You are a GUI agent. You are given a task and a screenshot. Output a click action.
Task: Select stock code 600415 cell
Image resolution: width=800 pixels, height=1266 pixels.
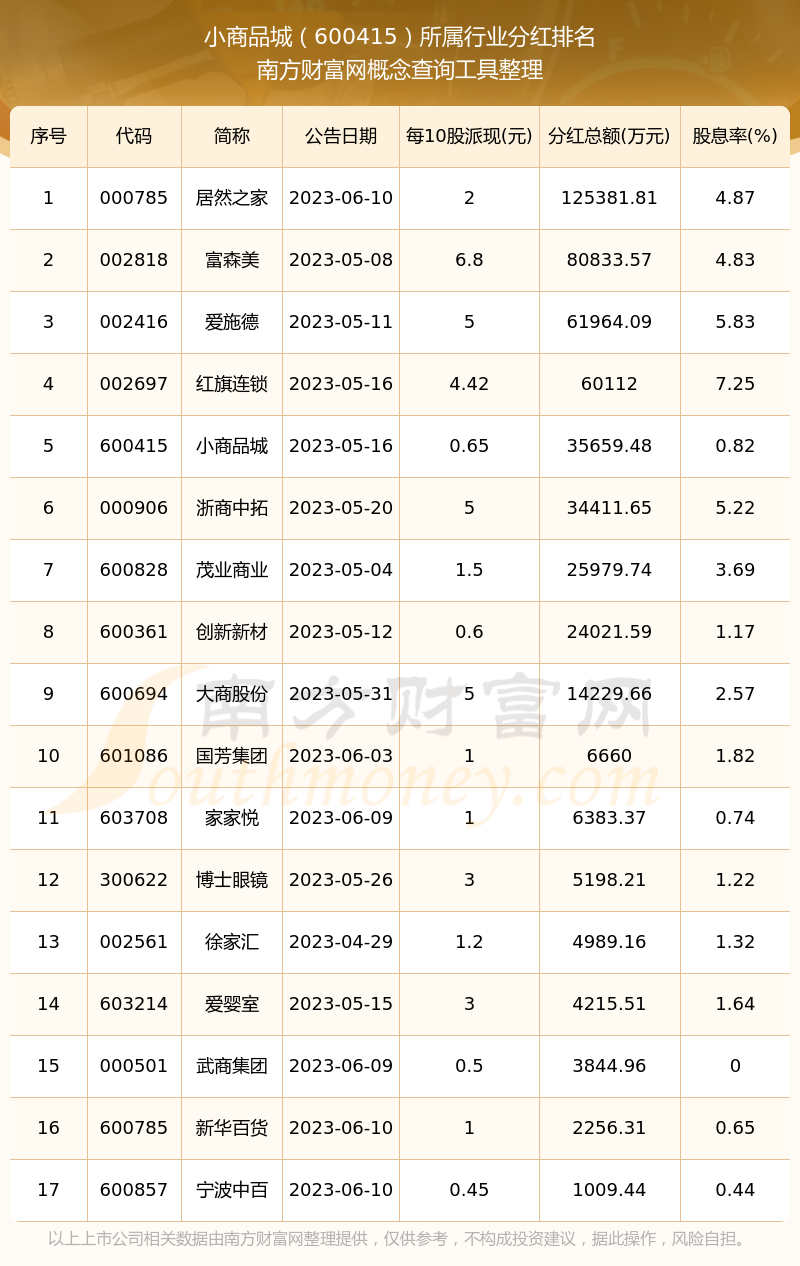tap(134, 446)
